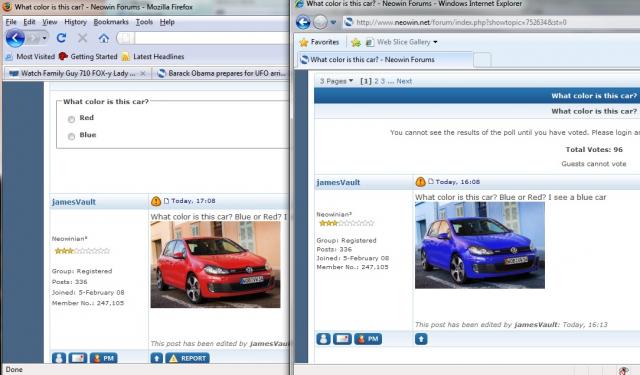The width and height of the screenshot is (640, 375).
Task: Open Firefox back/forward history dropdown arrow
Action: click(x=44, y=38)
